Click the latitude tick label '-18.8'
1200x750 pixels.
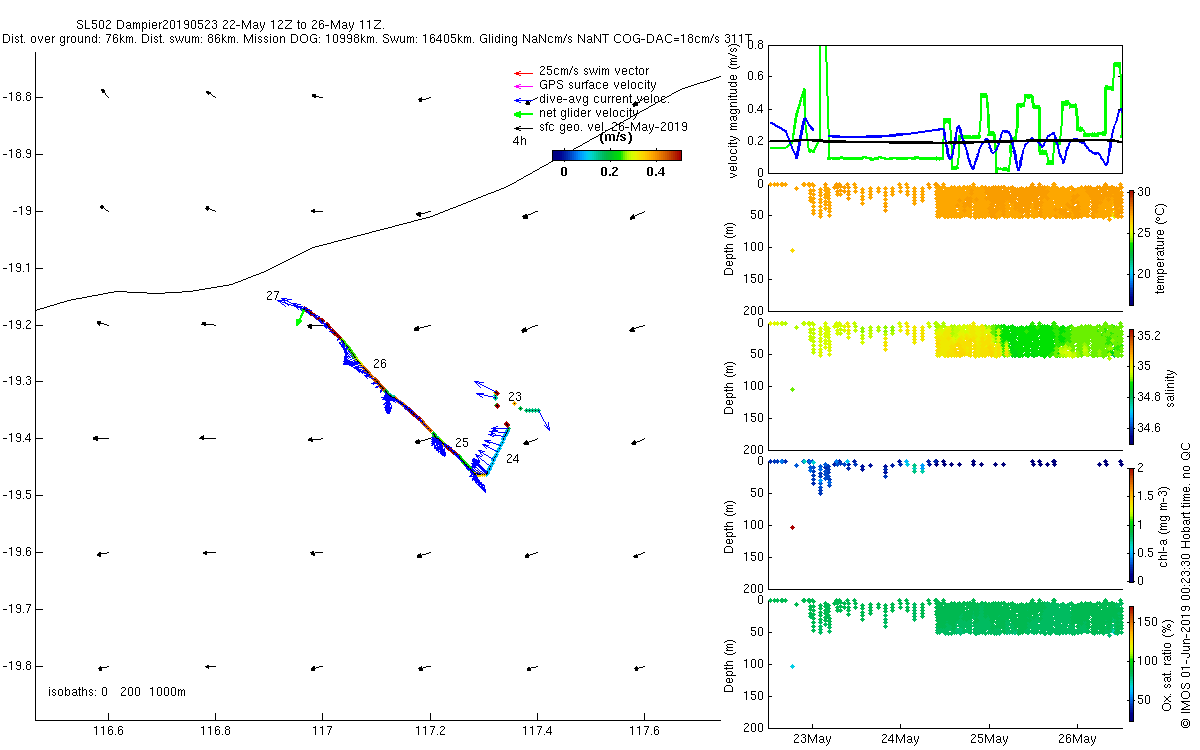pos(17,97)
